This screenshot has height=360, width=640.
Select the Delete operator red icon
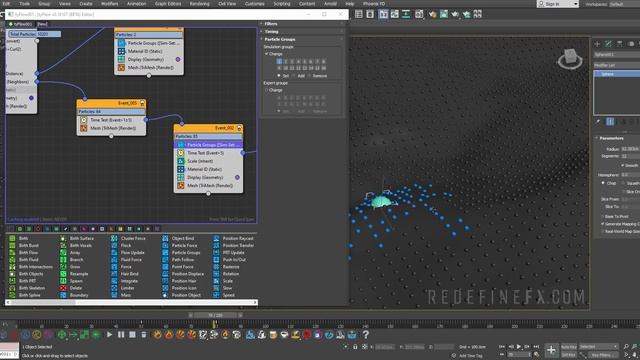(63, 288)
